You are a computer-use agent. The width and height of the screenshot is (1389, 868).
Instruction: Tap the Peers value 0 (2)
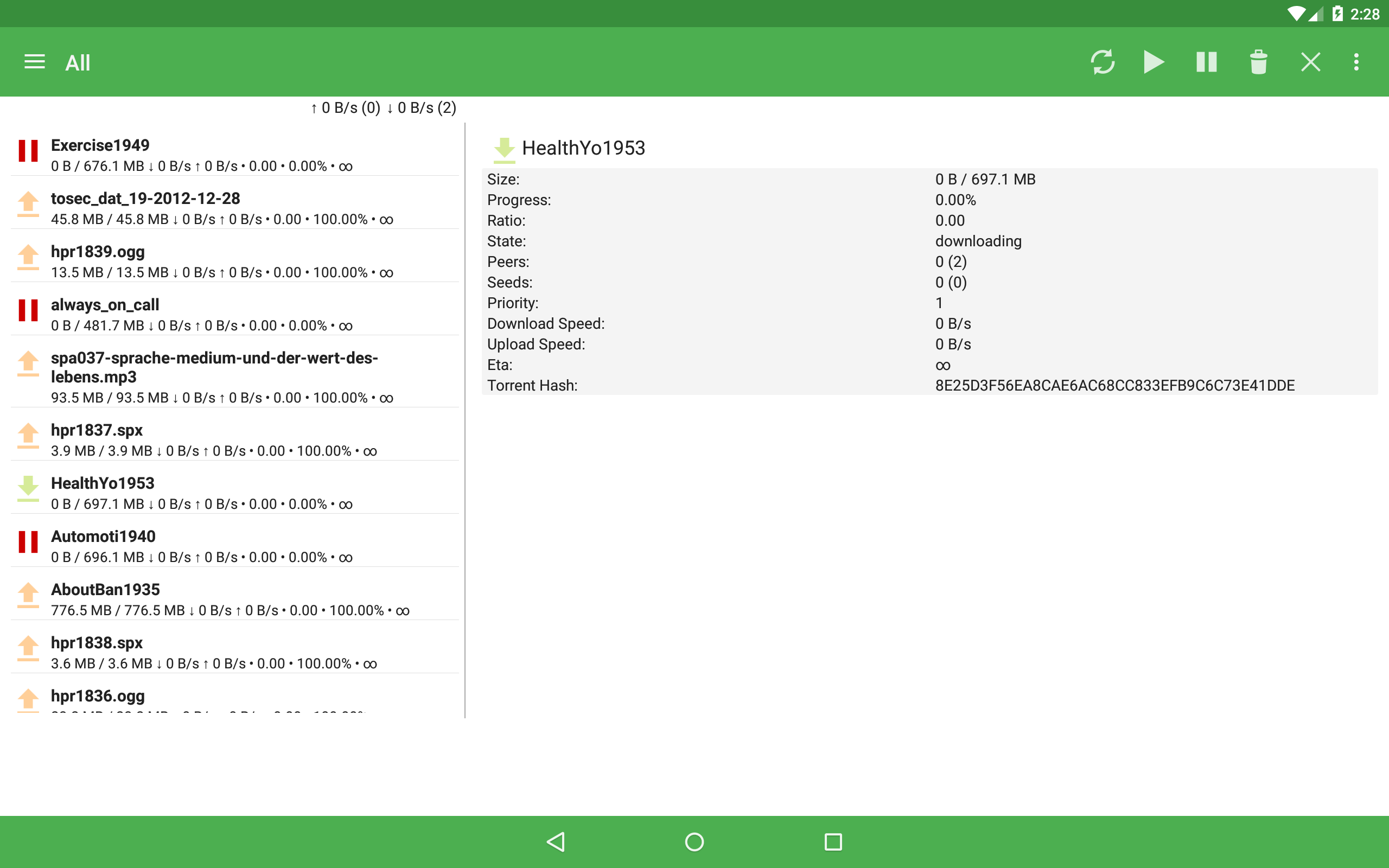click(951, 262)
